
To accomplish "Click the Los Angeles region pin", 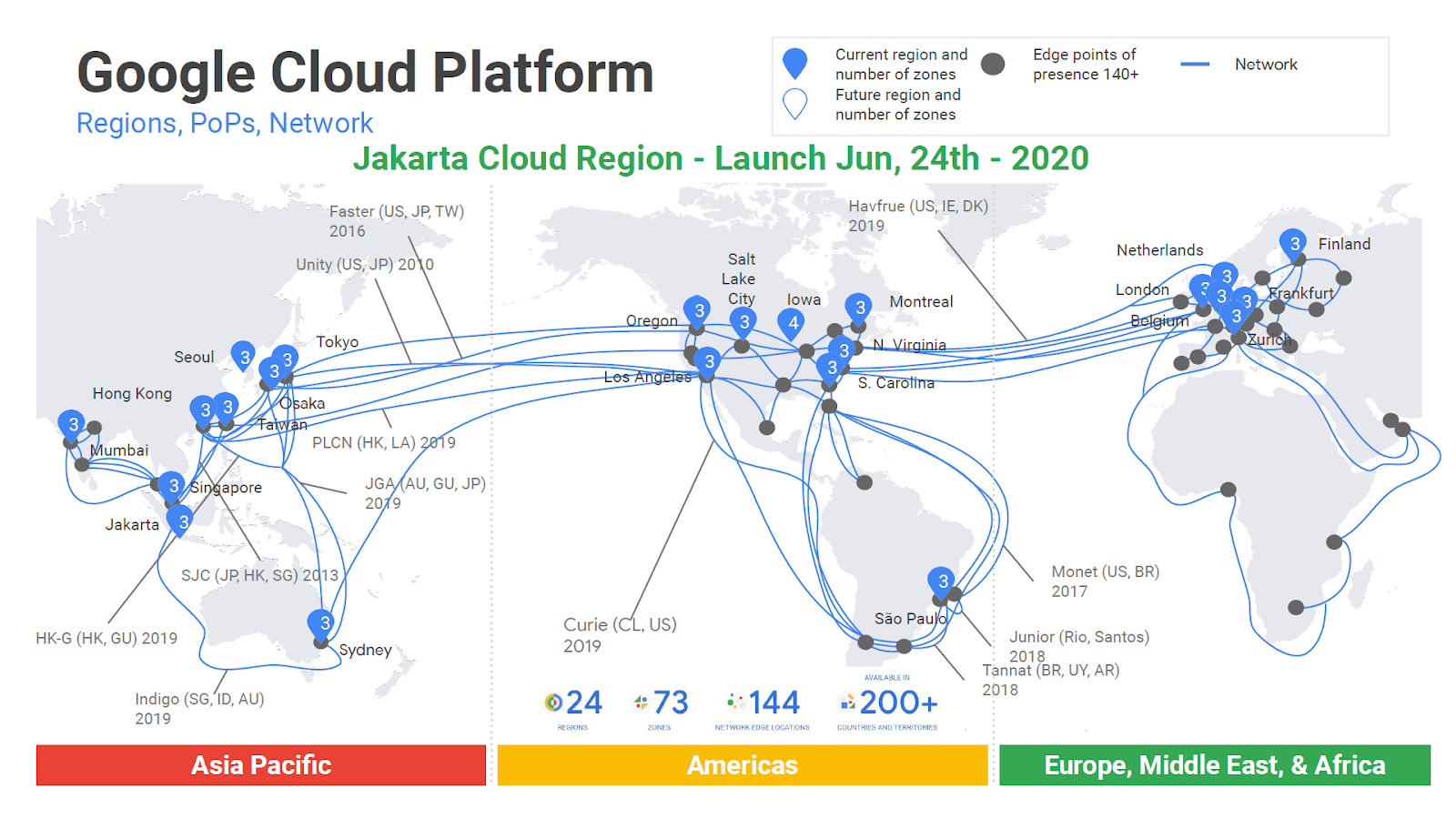I will [x=707, y=362].
